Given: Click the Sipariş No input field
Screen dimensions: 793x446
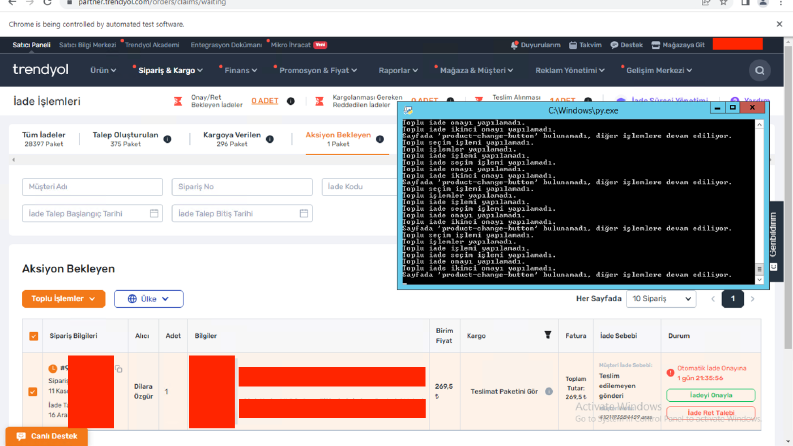Looking at the screenshot, I should [x=242, y=187].
